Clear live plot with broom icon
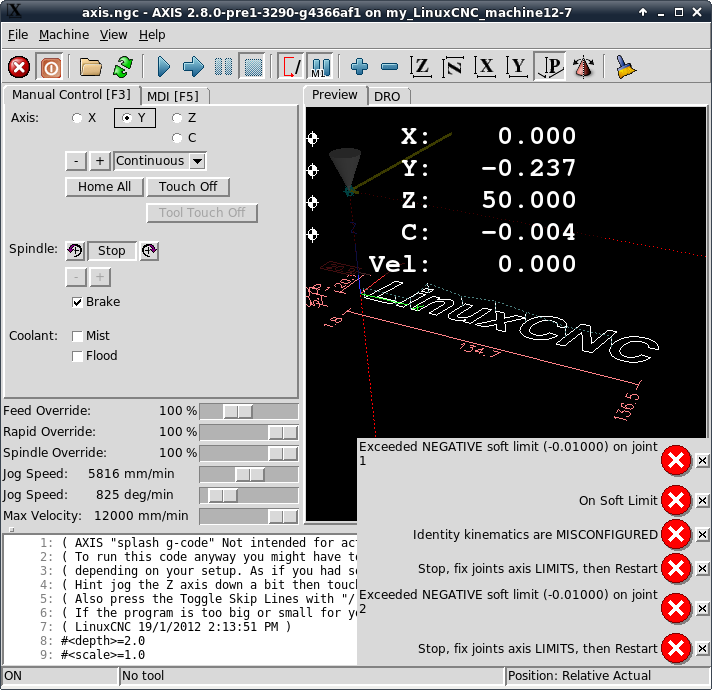 click(x=626, y=67)
